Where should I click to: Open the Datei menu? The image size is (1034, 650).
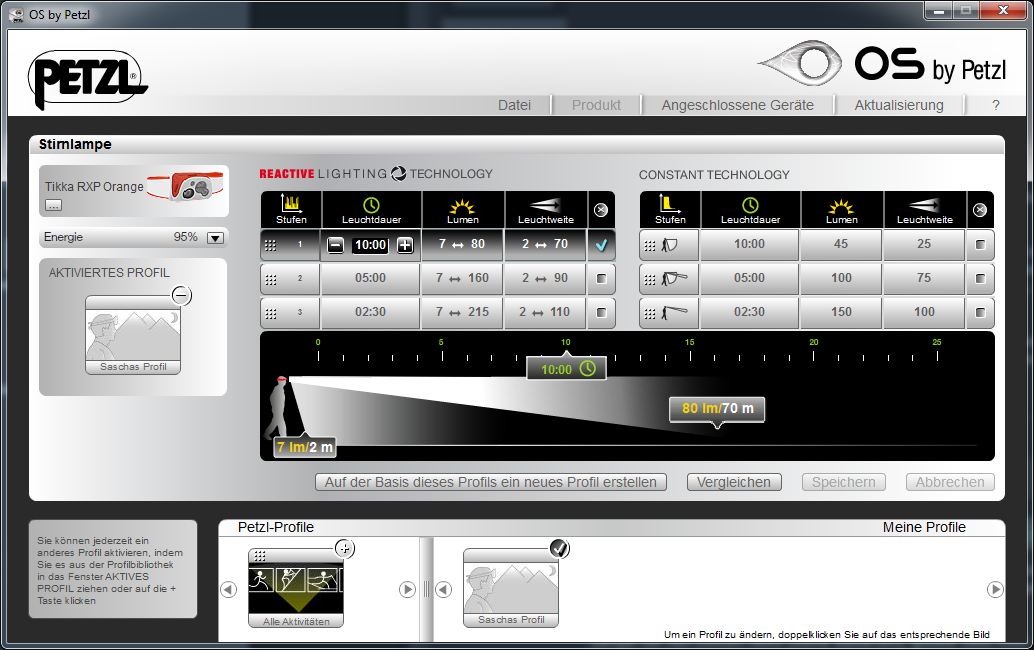(x=514, y=105)
